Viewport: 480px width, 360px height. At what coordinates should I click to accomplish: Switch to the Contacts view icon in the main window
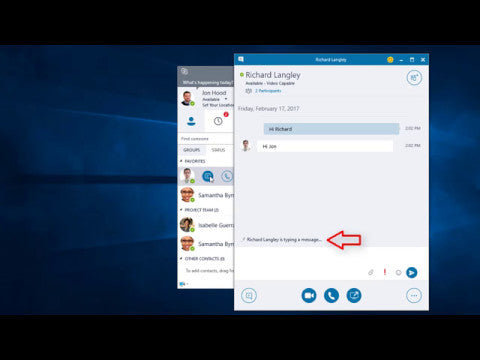pos(191,121)
